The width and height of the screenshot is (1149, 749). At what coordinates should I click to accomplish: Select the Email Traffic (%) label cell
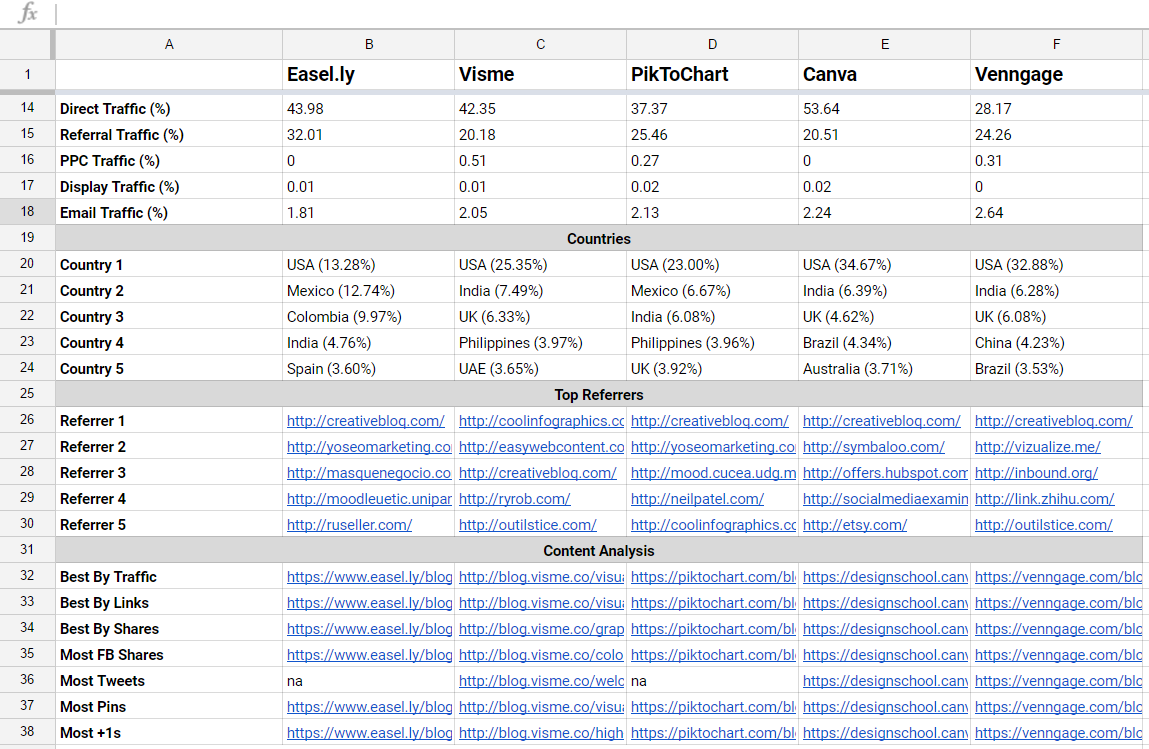[x=169, y=213]
